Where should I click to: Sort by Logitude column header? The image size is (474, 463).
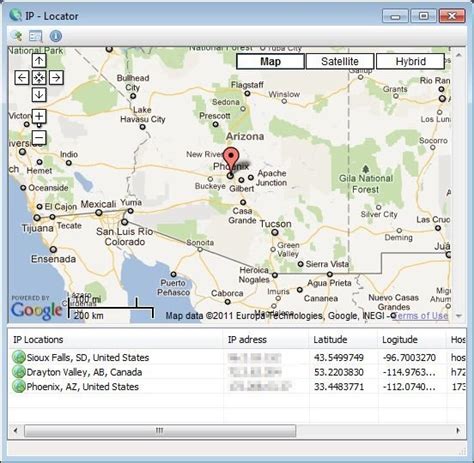(x=412, y=340)
